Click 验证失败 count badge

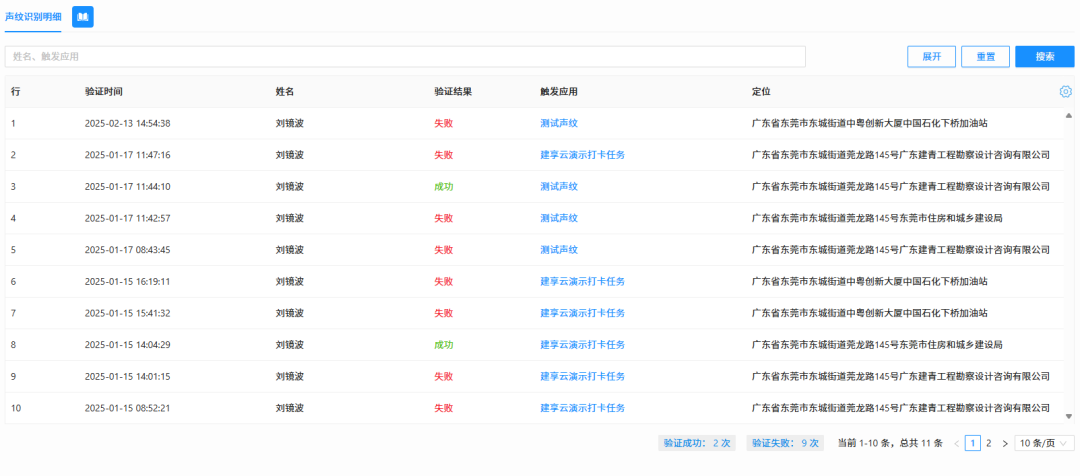(x=785, y=443)
